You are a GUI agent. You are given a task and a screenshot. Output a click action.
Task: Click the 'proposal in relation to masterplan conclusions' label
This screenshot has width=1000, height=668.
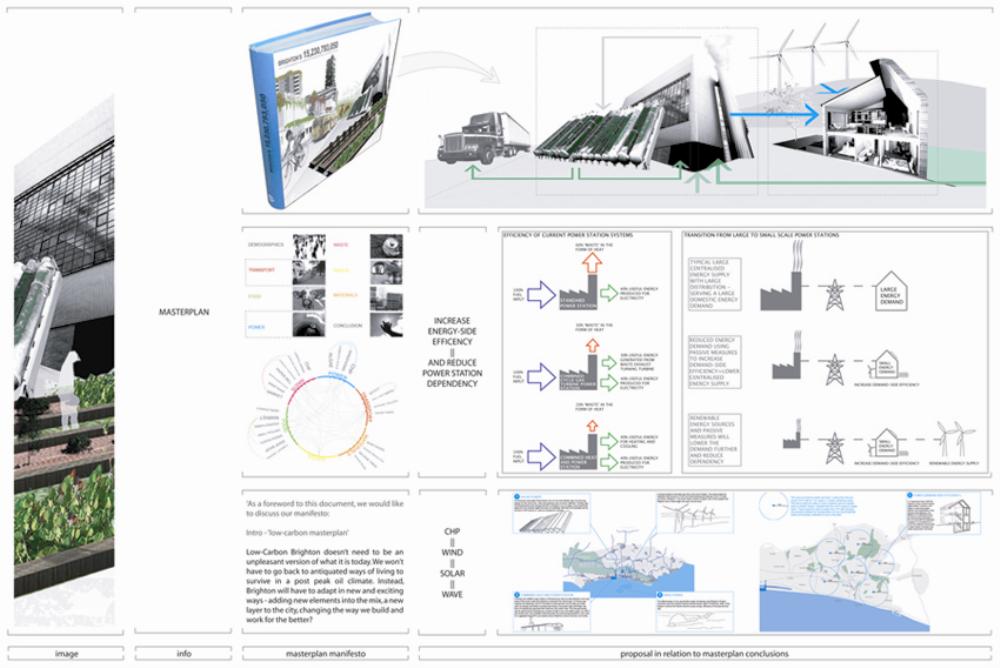704,655
